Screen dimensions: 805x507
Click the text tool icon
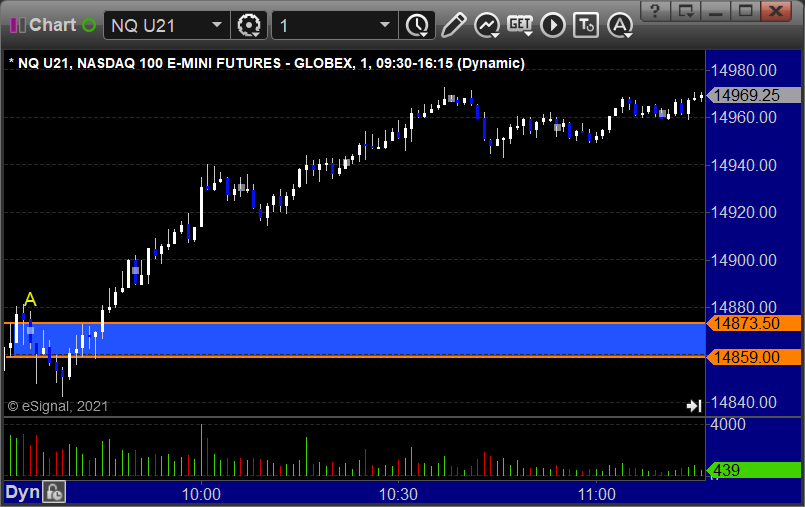point(586,25)
